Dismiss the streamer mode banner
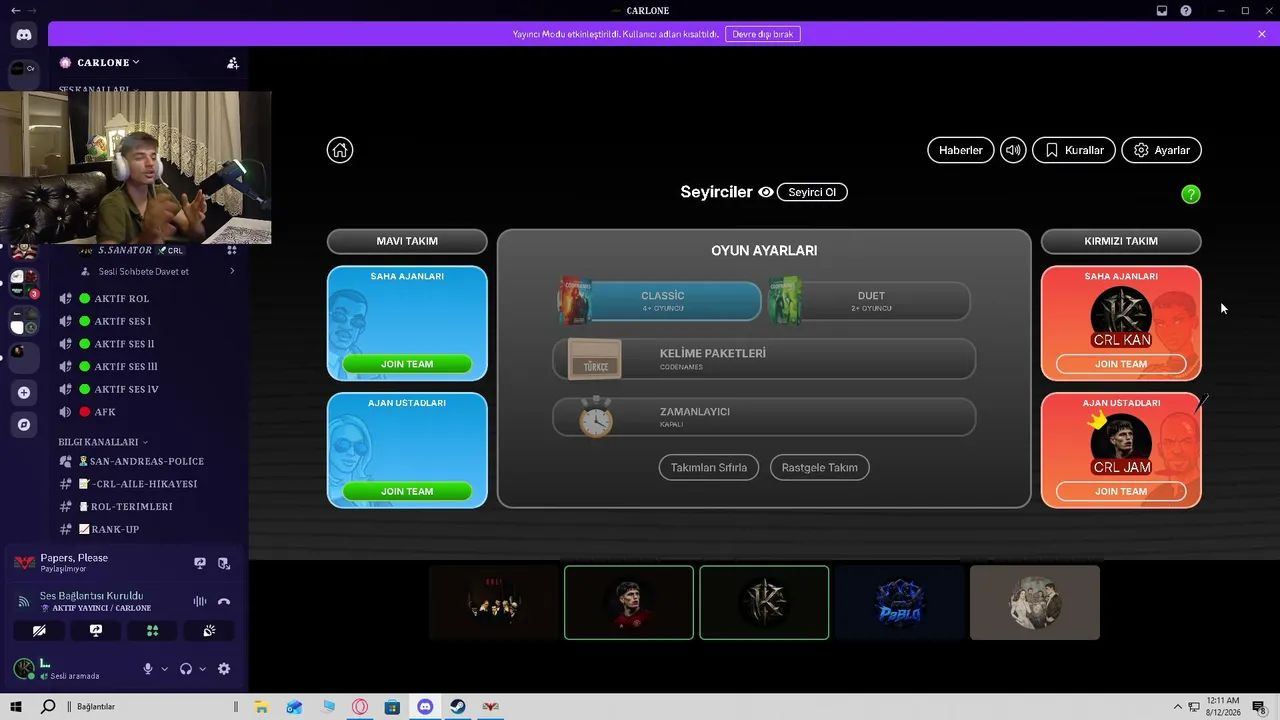The height and width of the screenshot is (720, 1280). click(x=1262, y=34)
